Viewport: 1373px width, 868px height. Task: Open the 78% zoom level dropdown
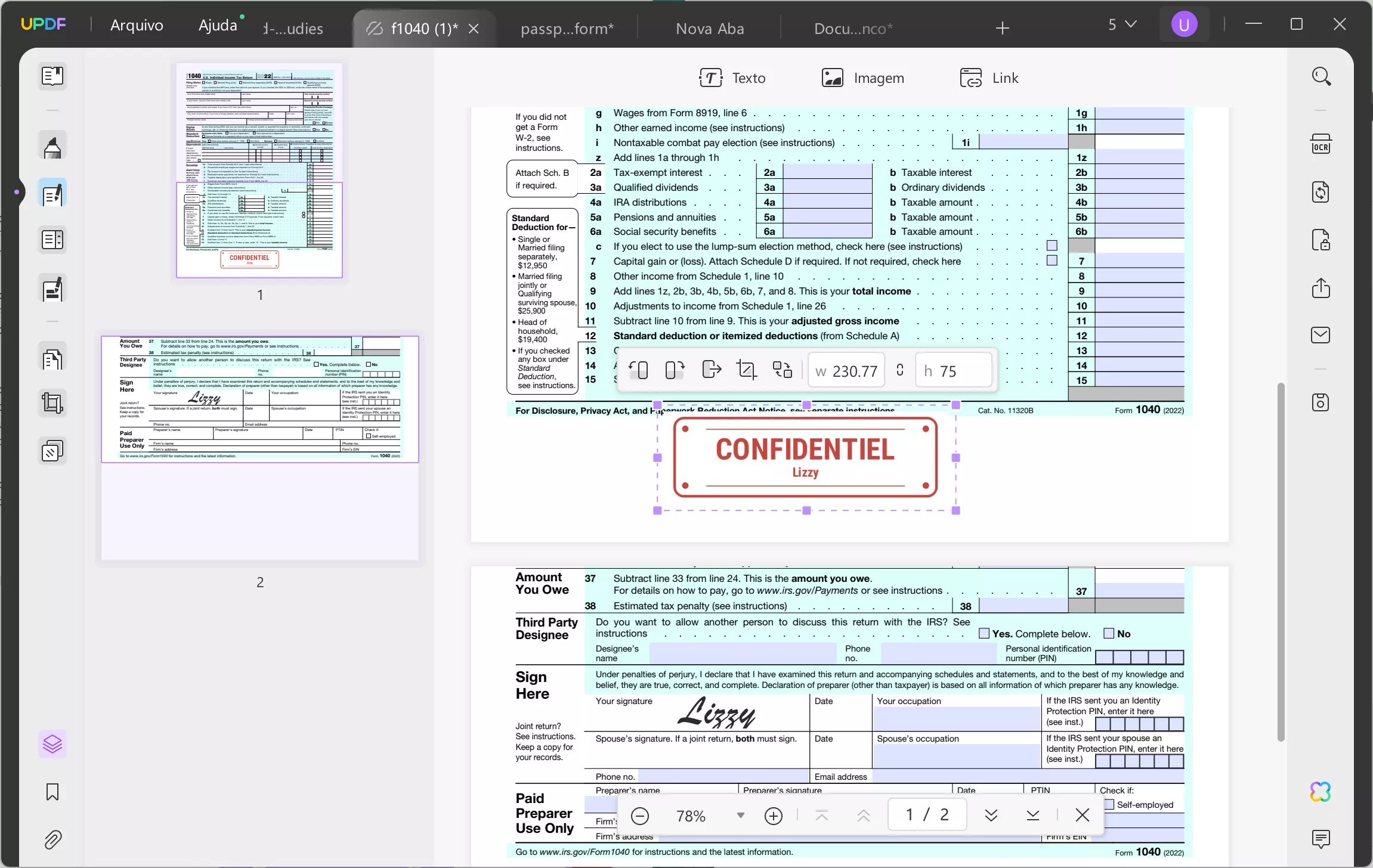740,815
